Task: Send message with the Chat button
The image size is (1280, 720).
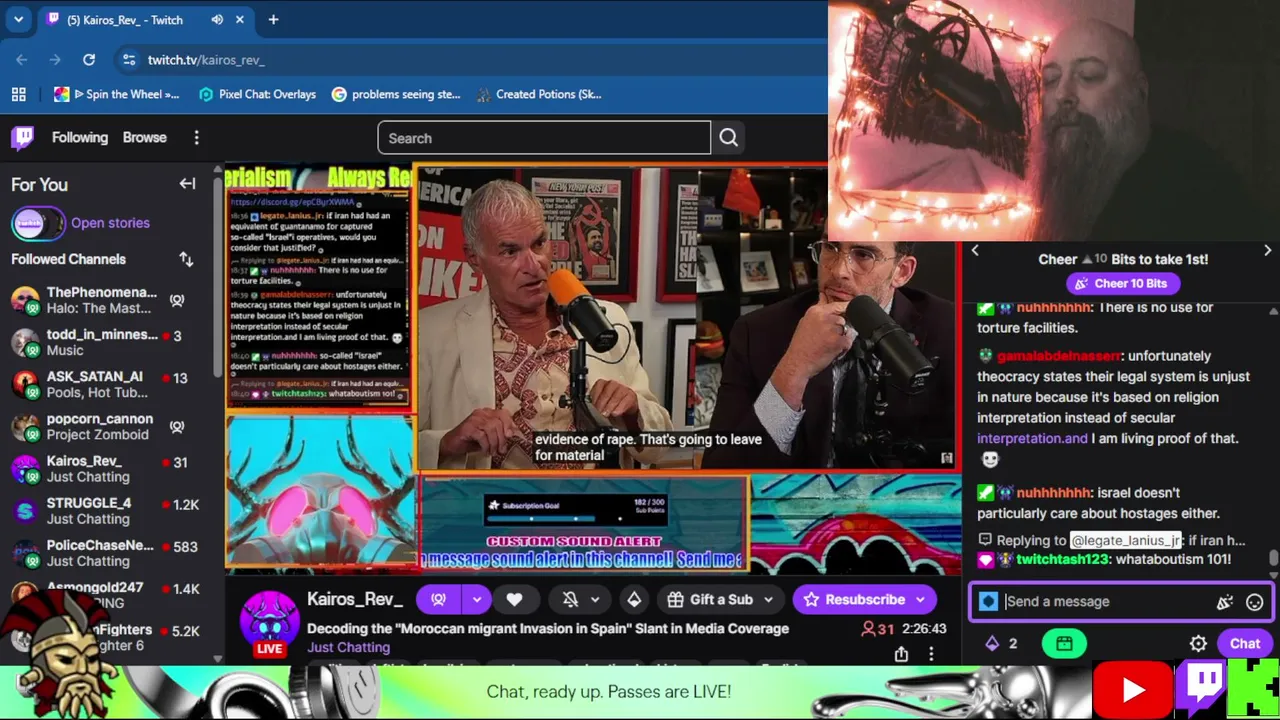Action: tap(1245, 643)
